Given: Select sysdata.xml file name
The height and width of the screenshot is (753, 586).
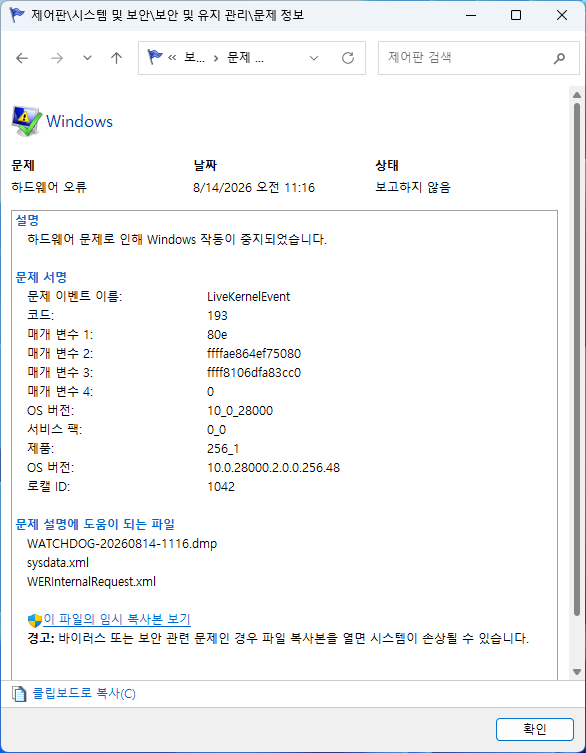Looking at the screenshot, I should pos(58,563).
